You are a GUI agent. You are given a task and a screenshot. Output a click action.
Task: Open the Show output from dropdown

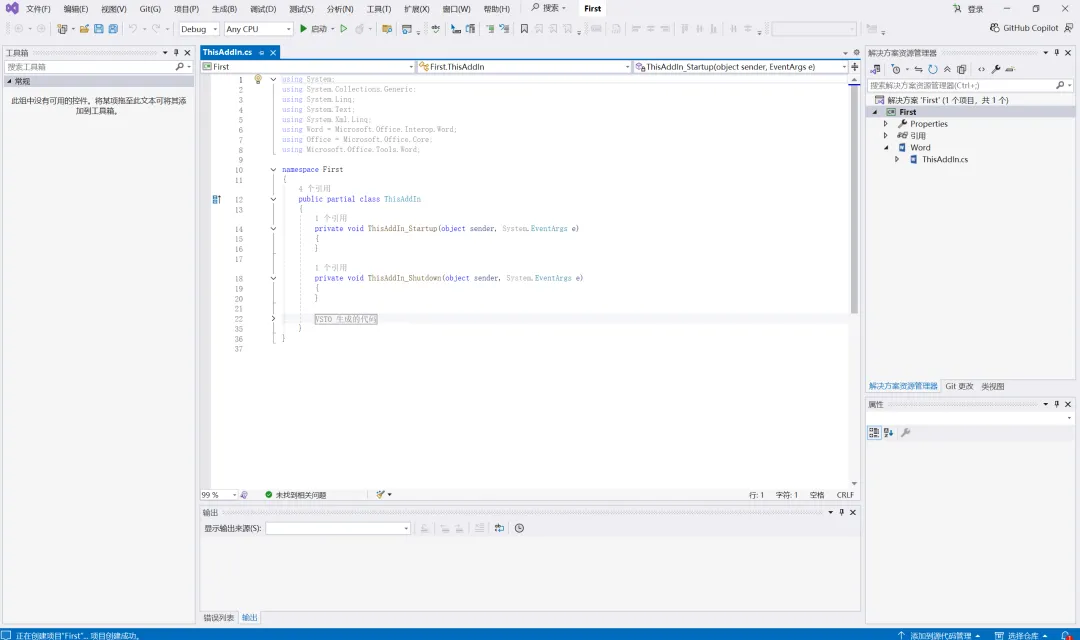tap(338, 528)
